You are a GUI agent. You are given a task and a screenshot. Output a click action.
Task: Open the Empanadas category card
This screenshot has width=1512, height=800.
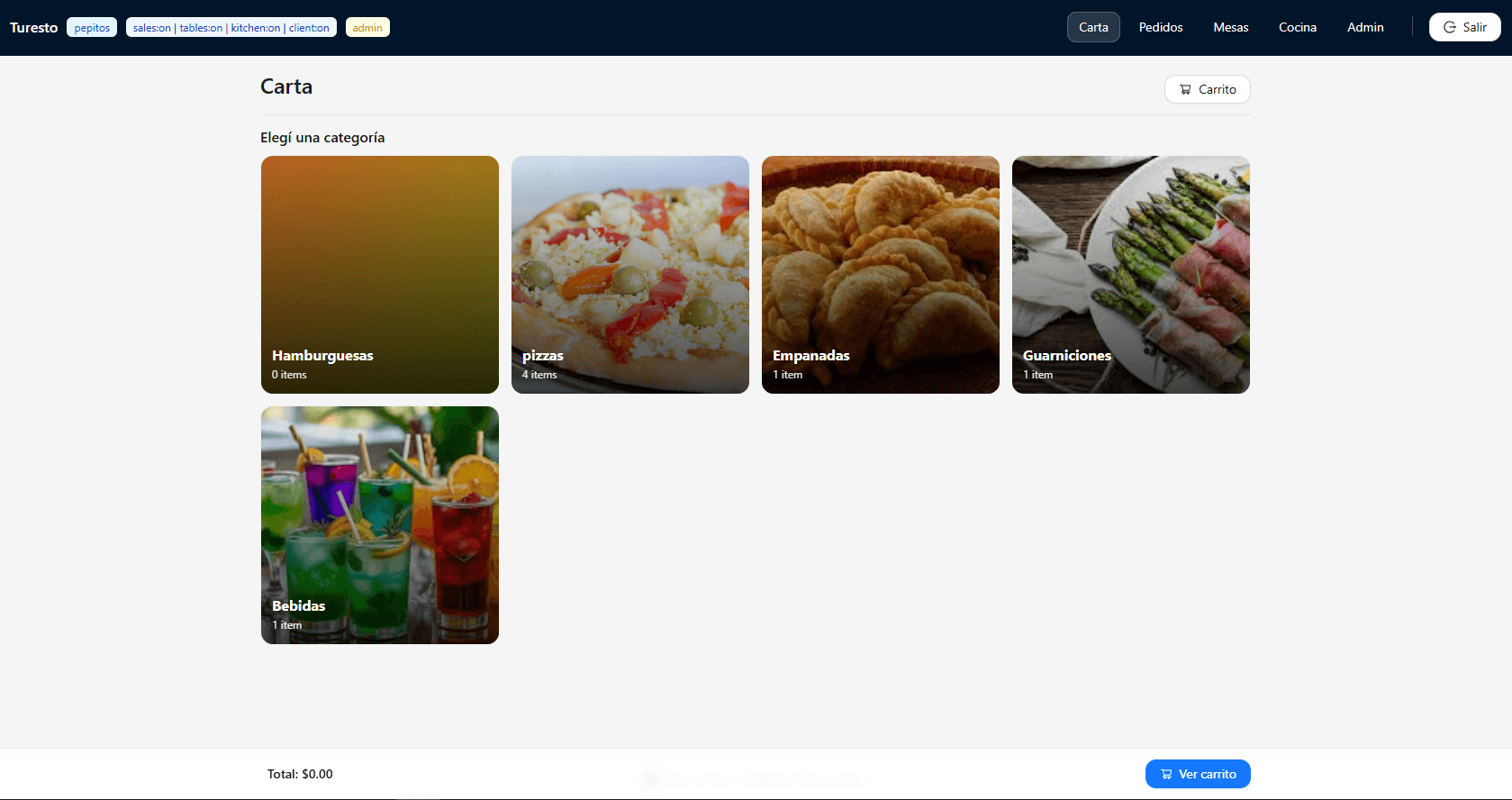[881, 275]
